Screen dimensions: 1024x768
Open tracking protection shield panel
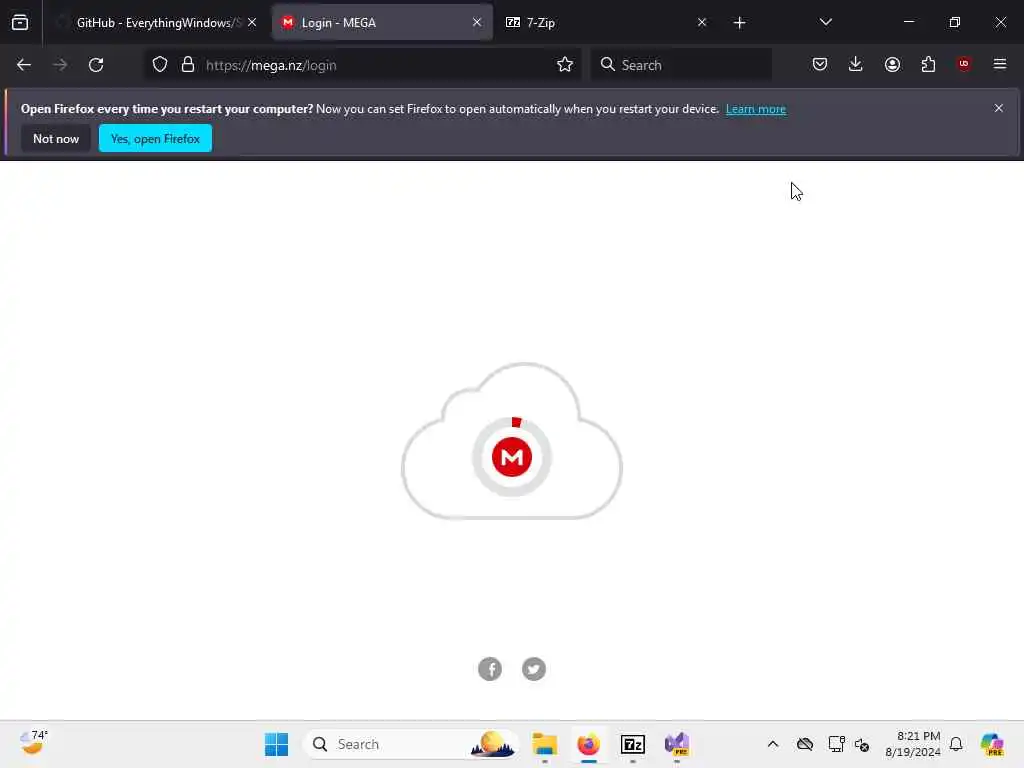click(x=160, y=65)
